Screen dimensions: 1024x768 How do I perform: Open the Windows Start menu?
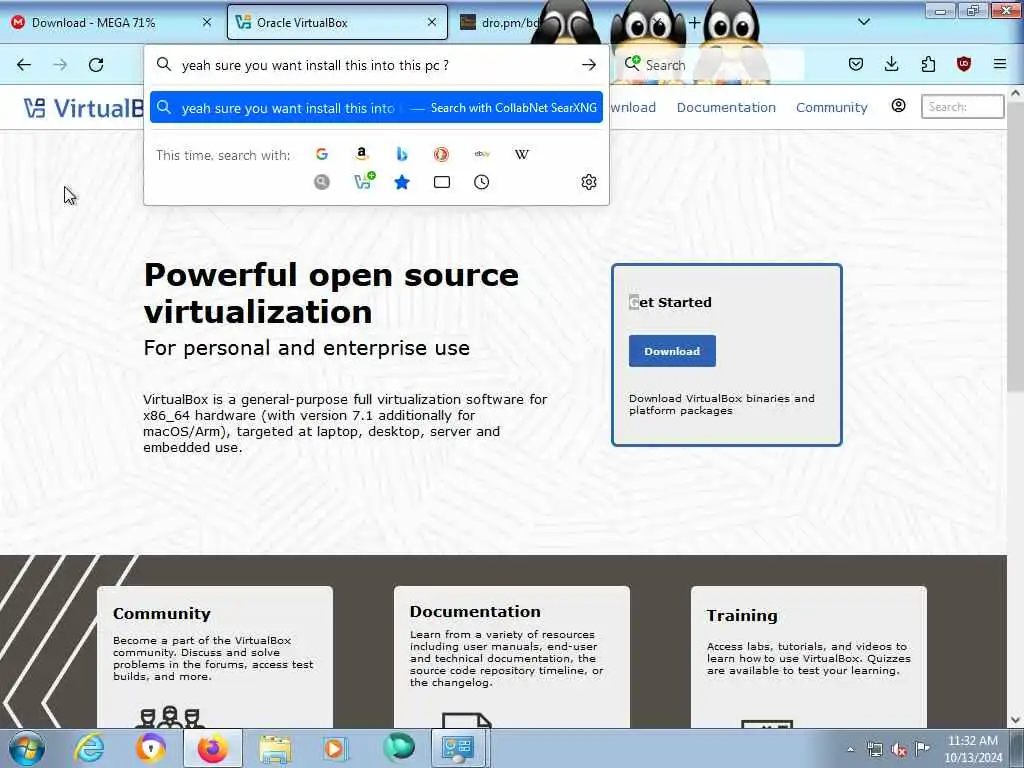(27, 748)
